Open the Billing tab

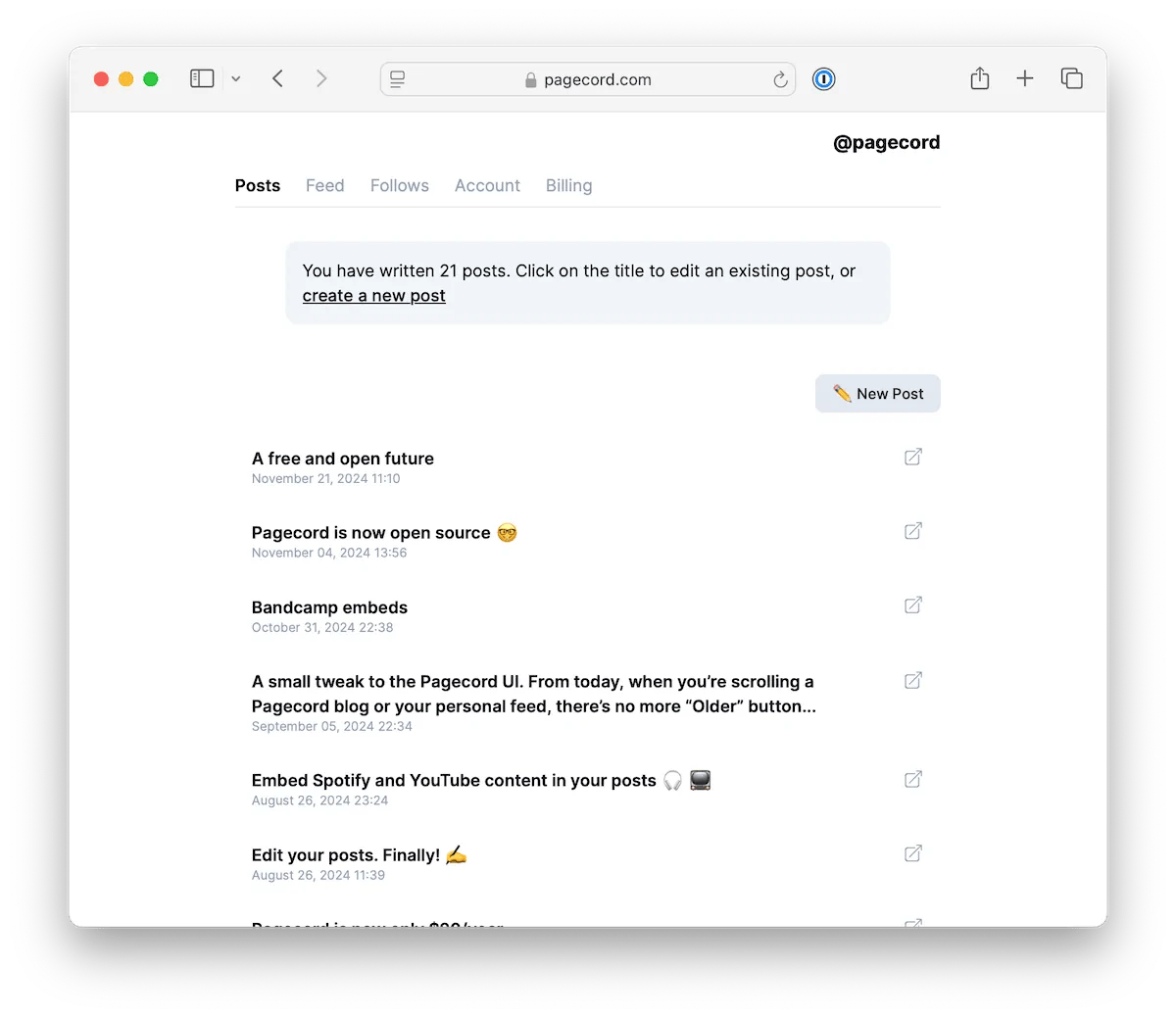[x=568, y=186]
